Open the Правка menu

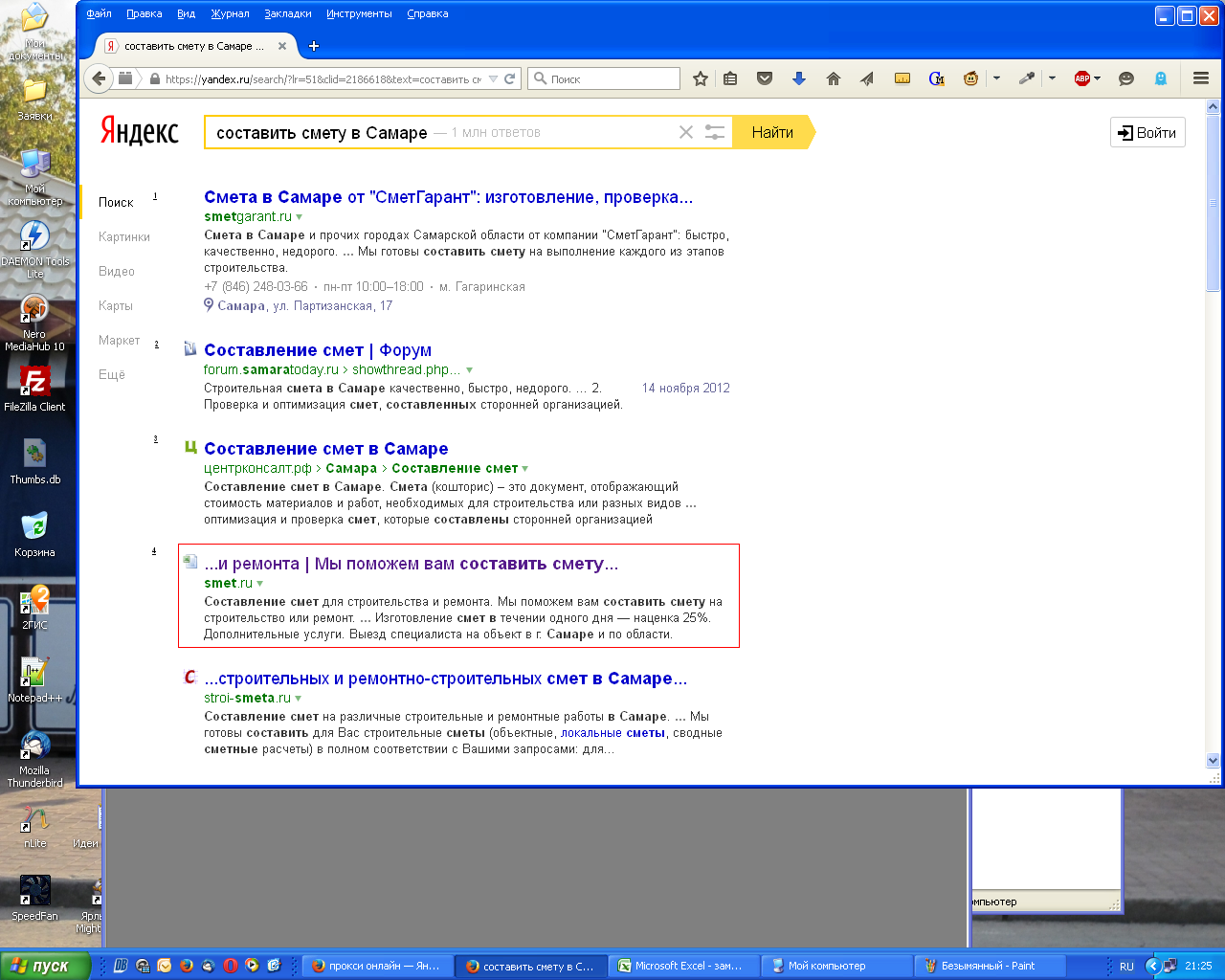(144, 13)
